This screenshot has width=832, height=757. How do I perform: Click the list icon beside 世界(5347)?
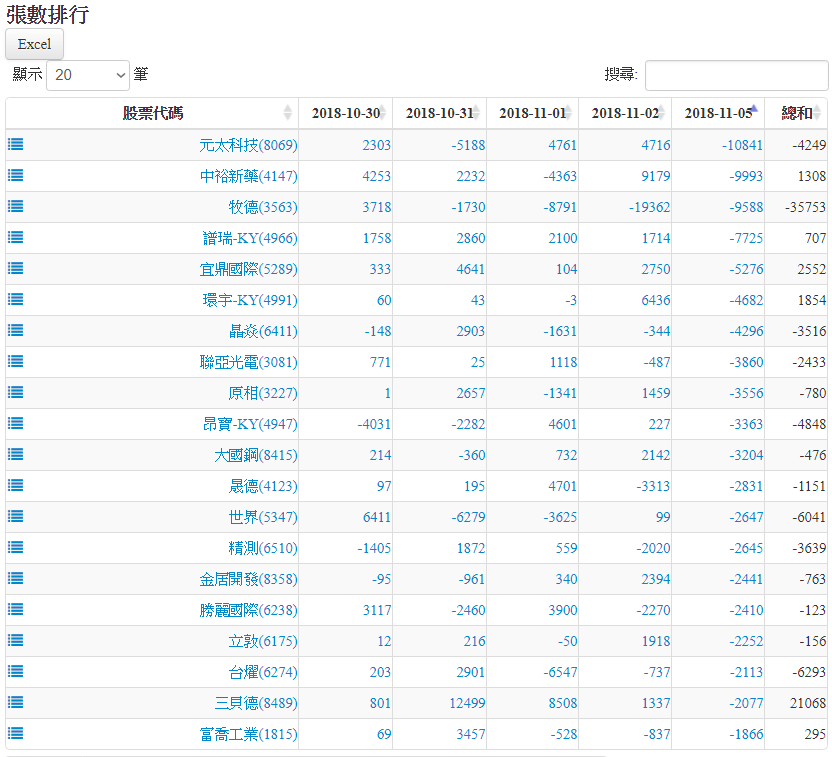[15, 516]
